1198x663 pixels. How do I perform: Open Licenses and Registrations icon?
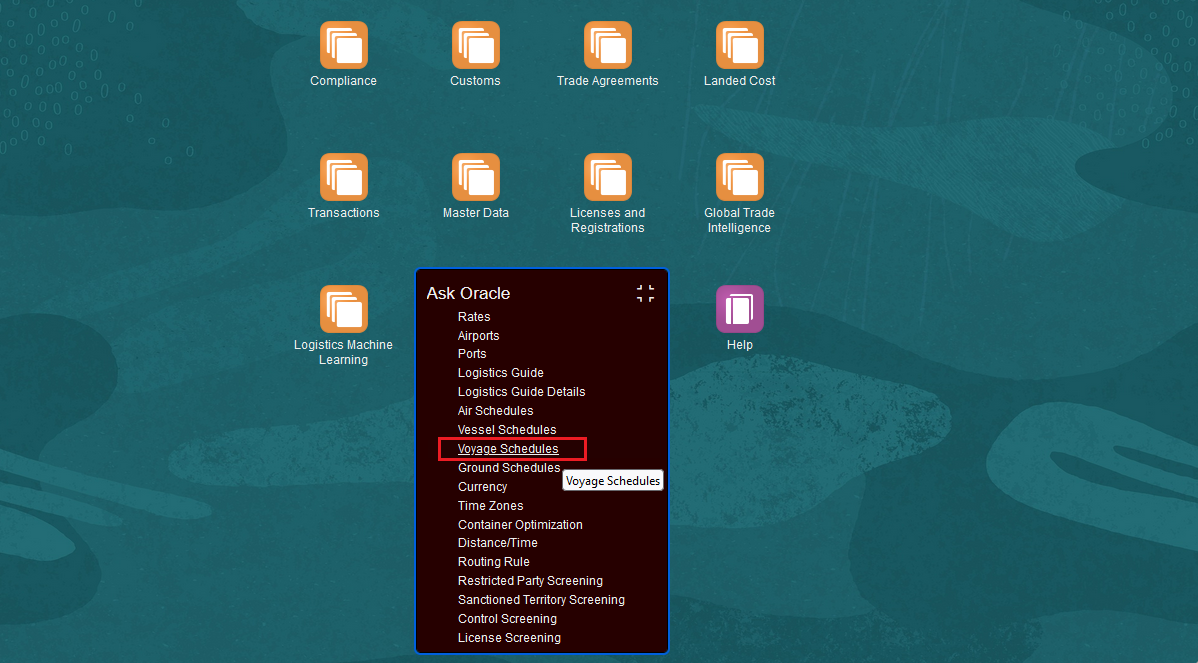[x=607, y=177]
